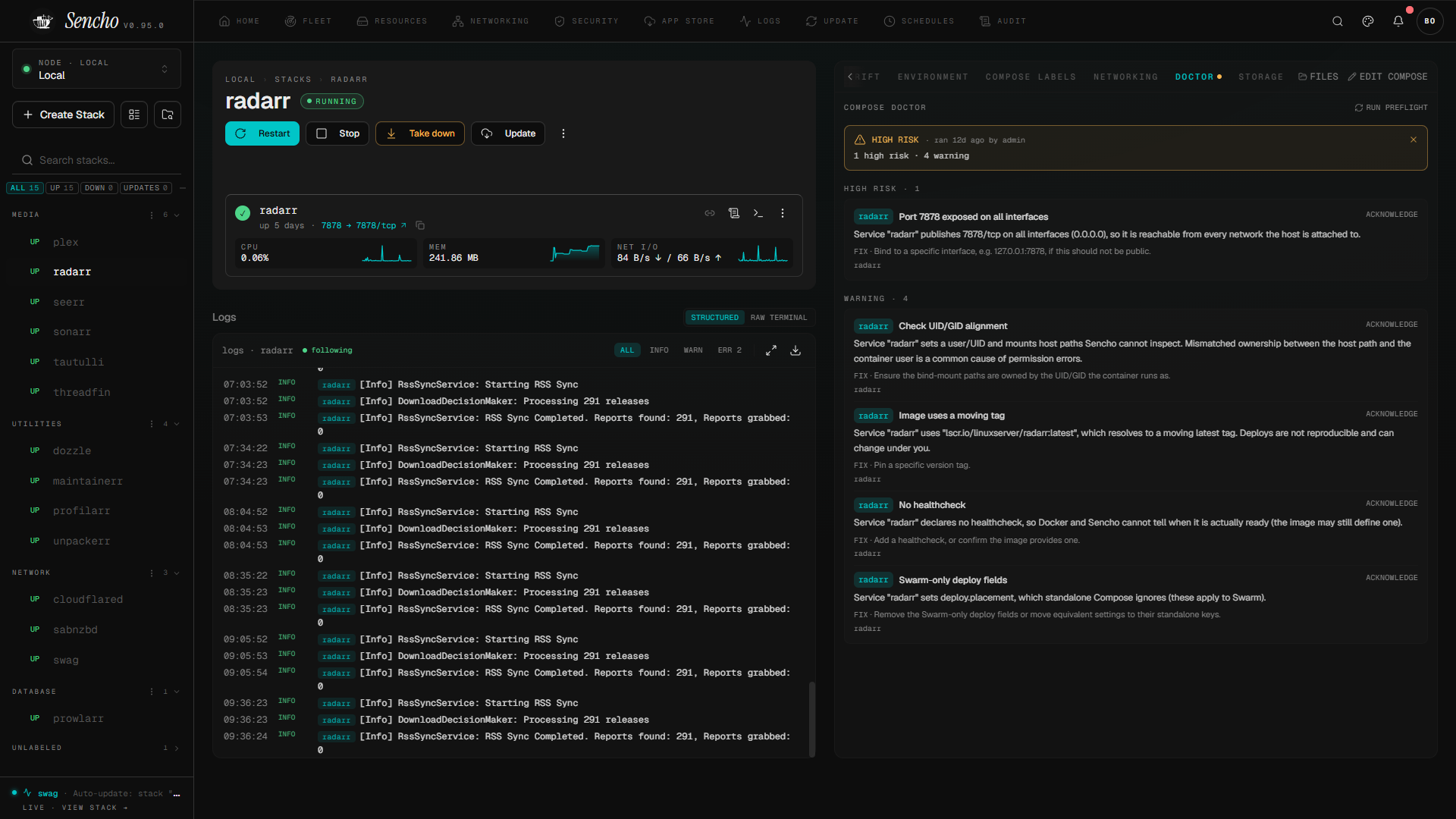Switch logs to Raw Terminal view

[779, 318]
